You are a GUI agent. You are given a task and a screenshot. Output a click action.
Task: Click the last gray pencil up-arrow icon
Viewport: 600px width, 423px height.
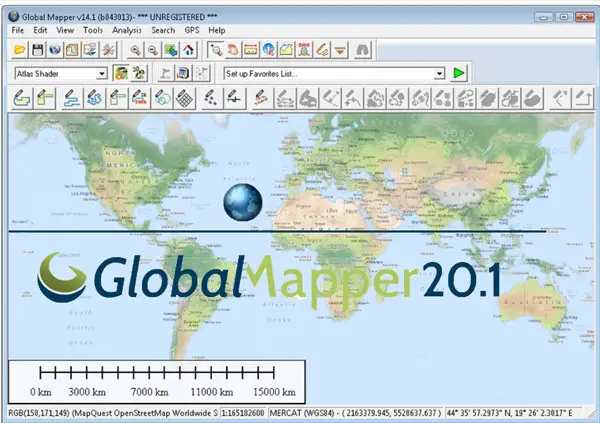click(x=582, y=98)
